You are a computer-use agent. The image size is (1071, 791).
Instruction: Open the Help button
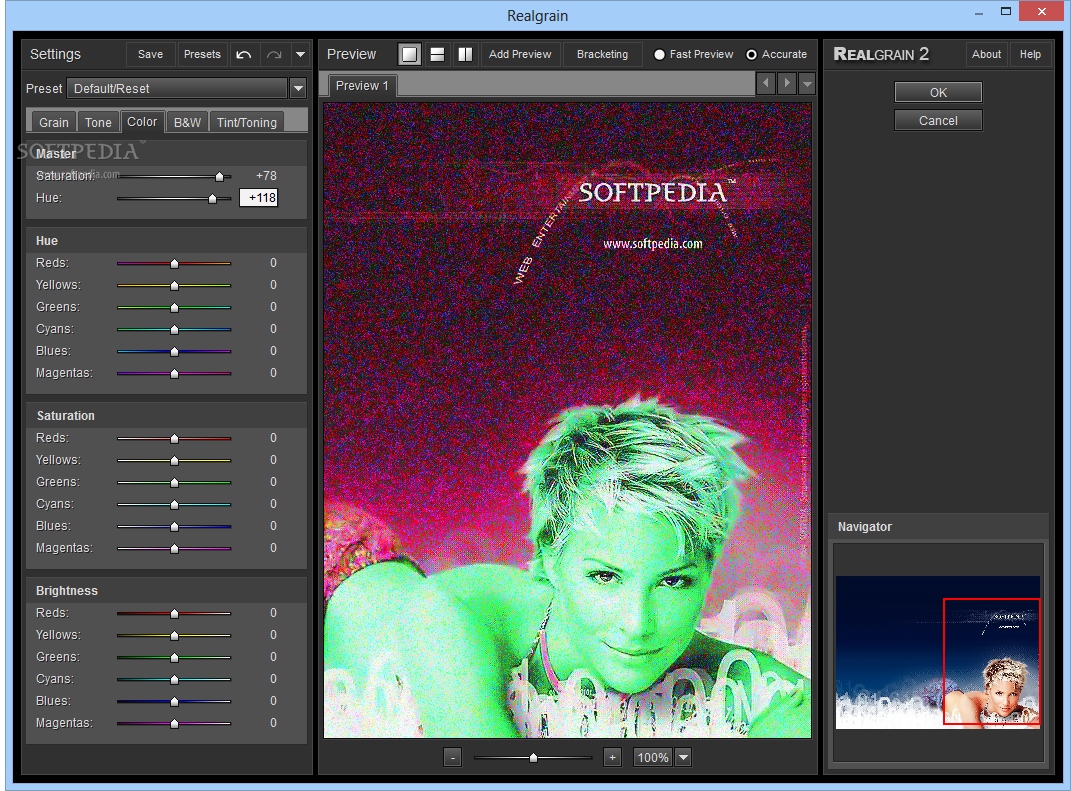(x=1030, y=55)
